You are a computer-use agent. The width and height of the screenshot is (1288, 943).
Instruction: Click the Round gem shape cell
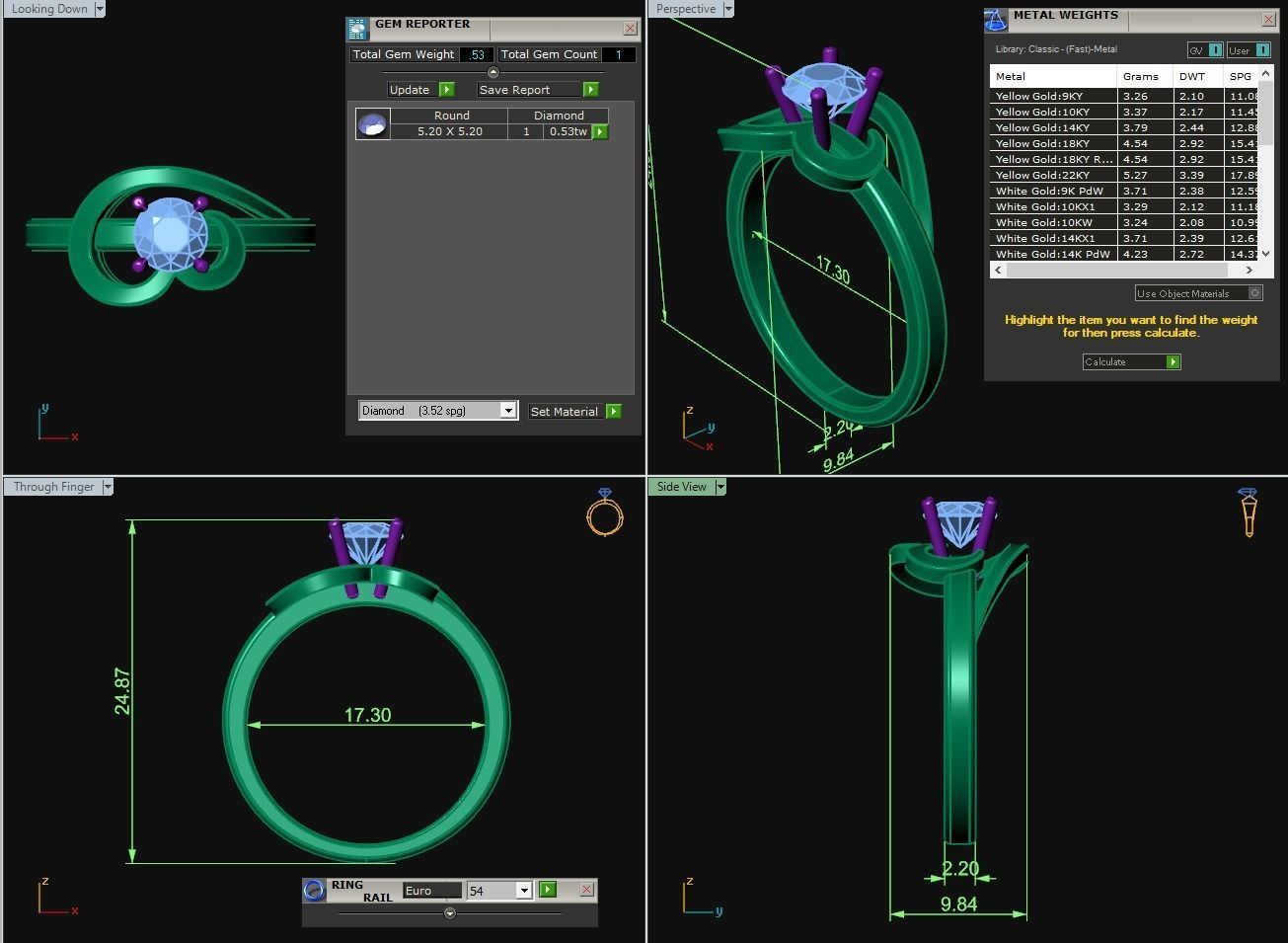(451, 116)
